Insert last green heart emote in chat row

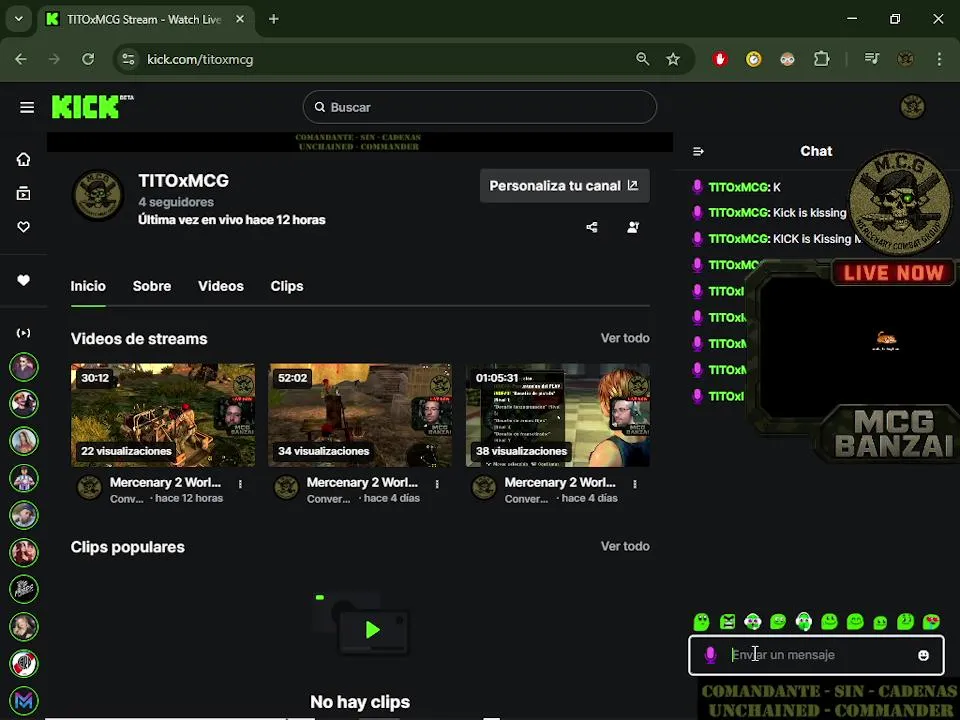point(931,622)
